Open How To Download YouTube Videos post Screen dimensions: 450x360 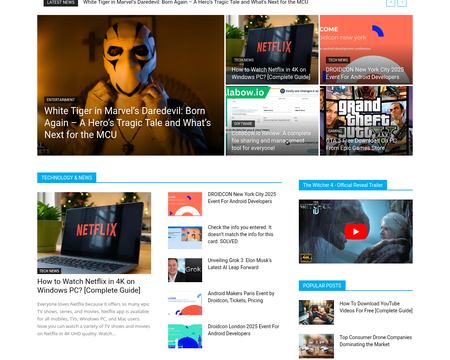[376, 307]
